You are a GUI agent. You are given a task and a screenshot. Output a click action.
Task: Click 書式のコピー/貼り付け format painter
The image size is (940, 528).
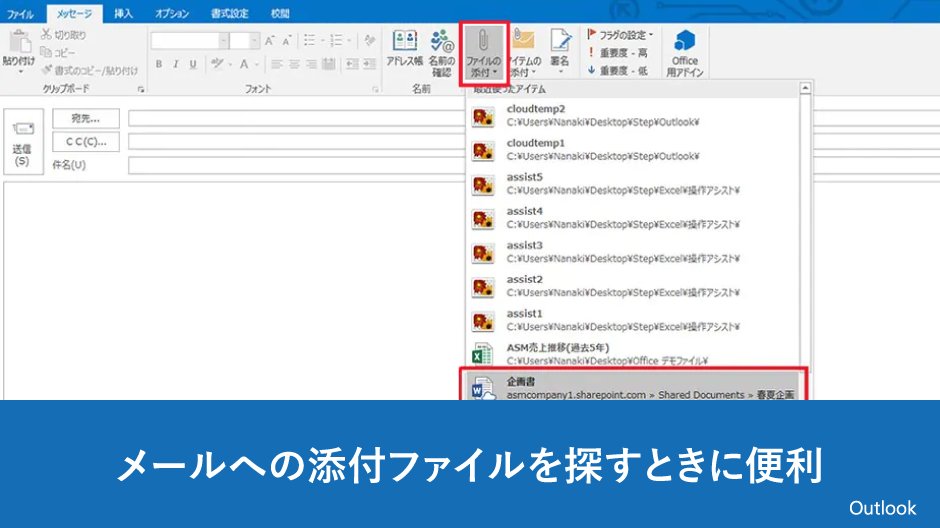pos(89,70)
